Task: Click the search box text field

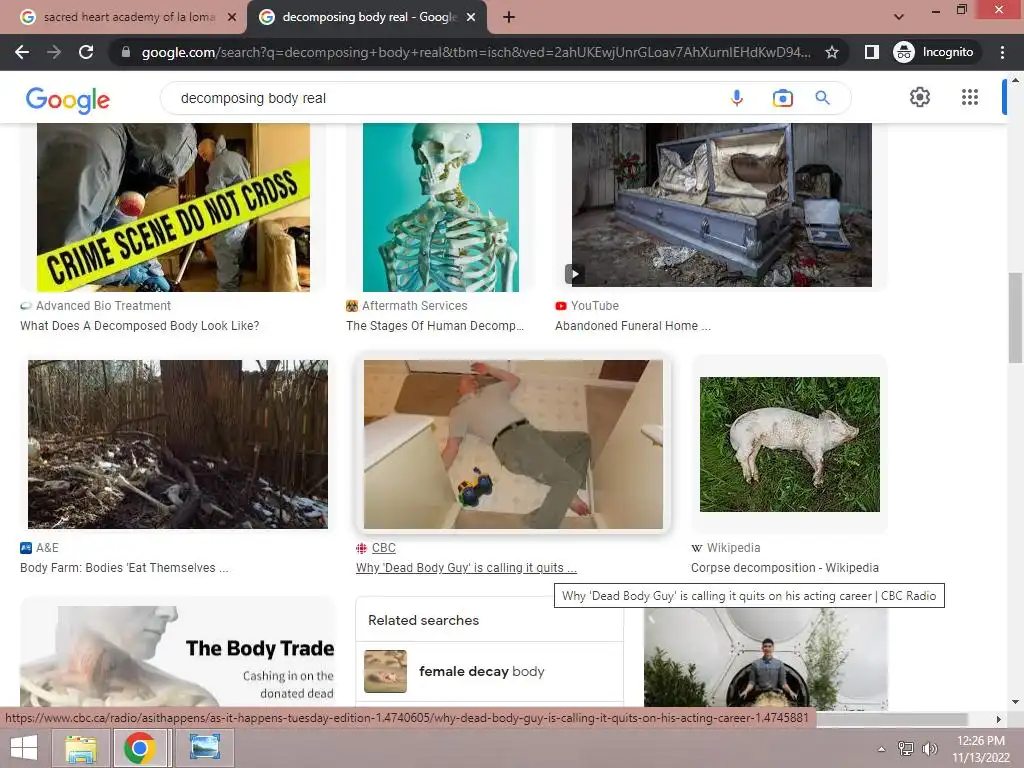Action: click(444, 98)
